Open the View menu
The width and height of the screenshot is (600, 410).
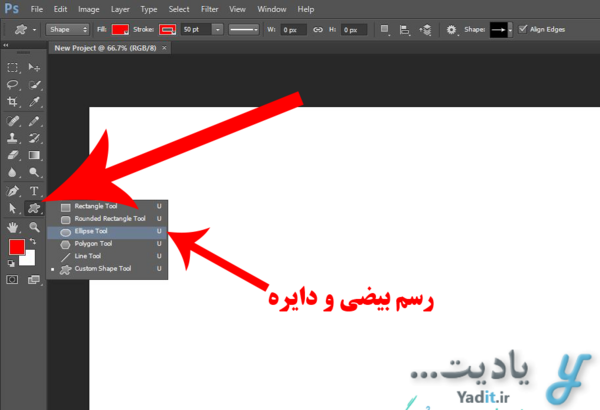click(237, 9)
